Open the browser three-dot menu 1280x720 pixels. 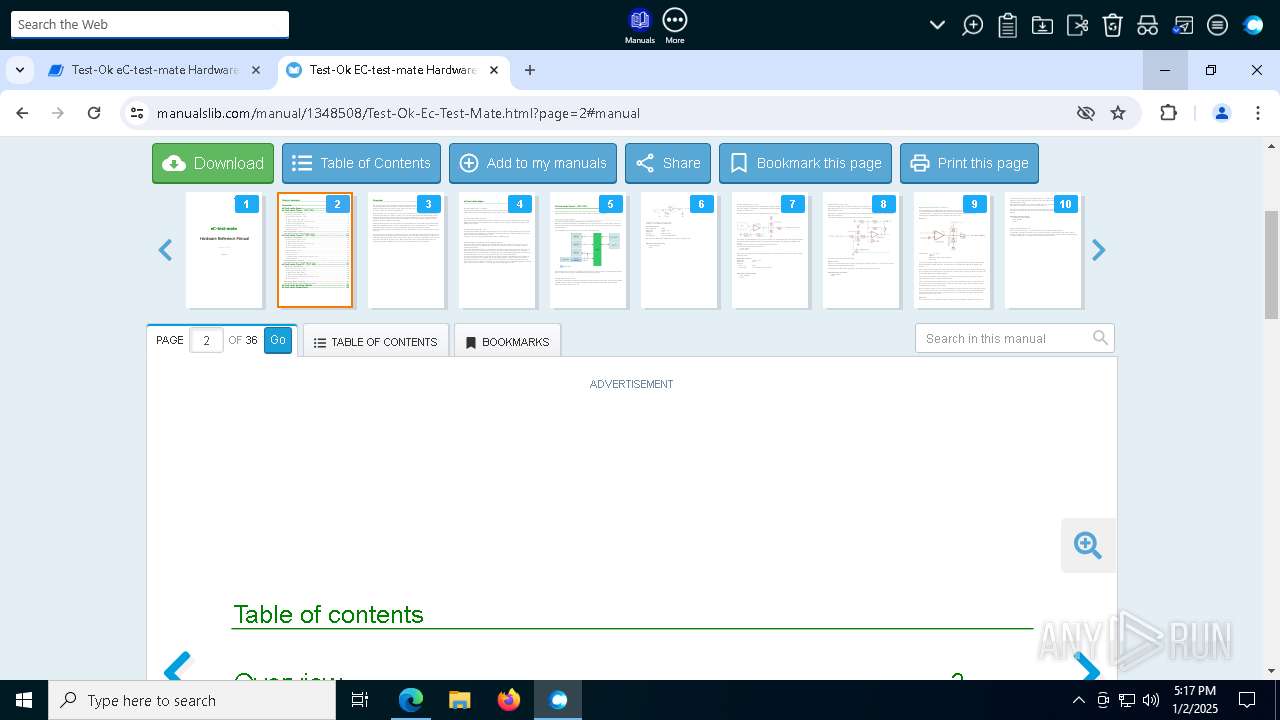1258,113
